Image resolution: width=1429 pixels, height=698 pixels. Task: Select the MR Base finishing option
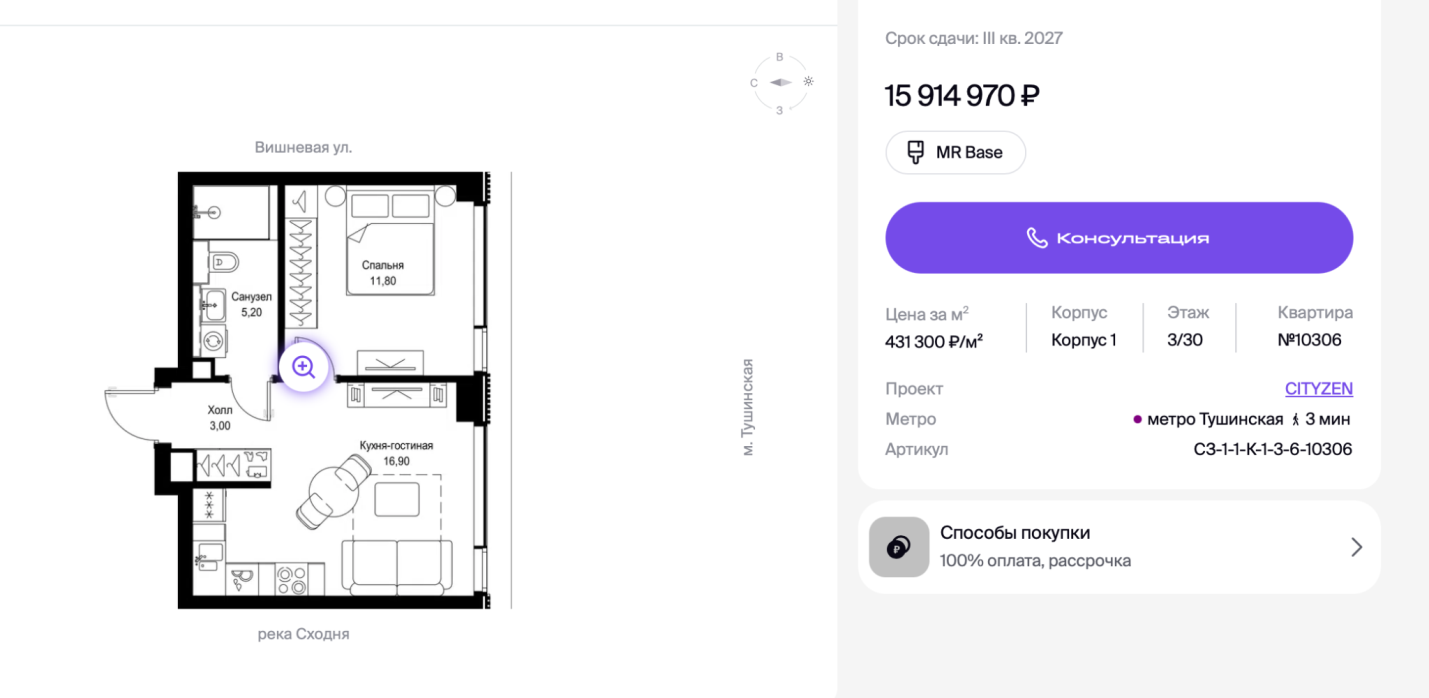coord(955,152)
